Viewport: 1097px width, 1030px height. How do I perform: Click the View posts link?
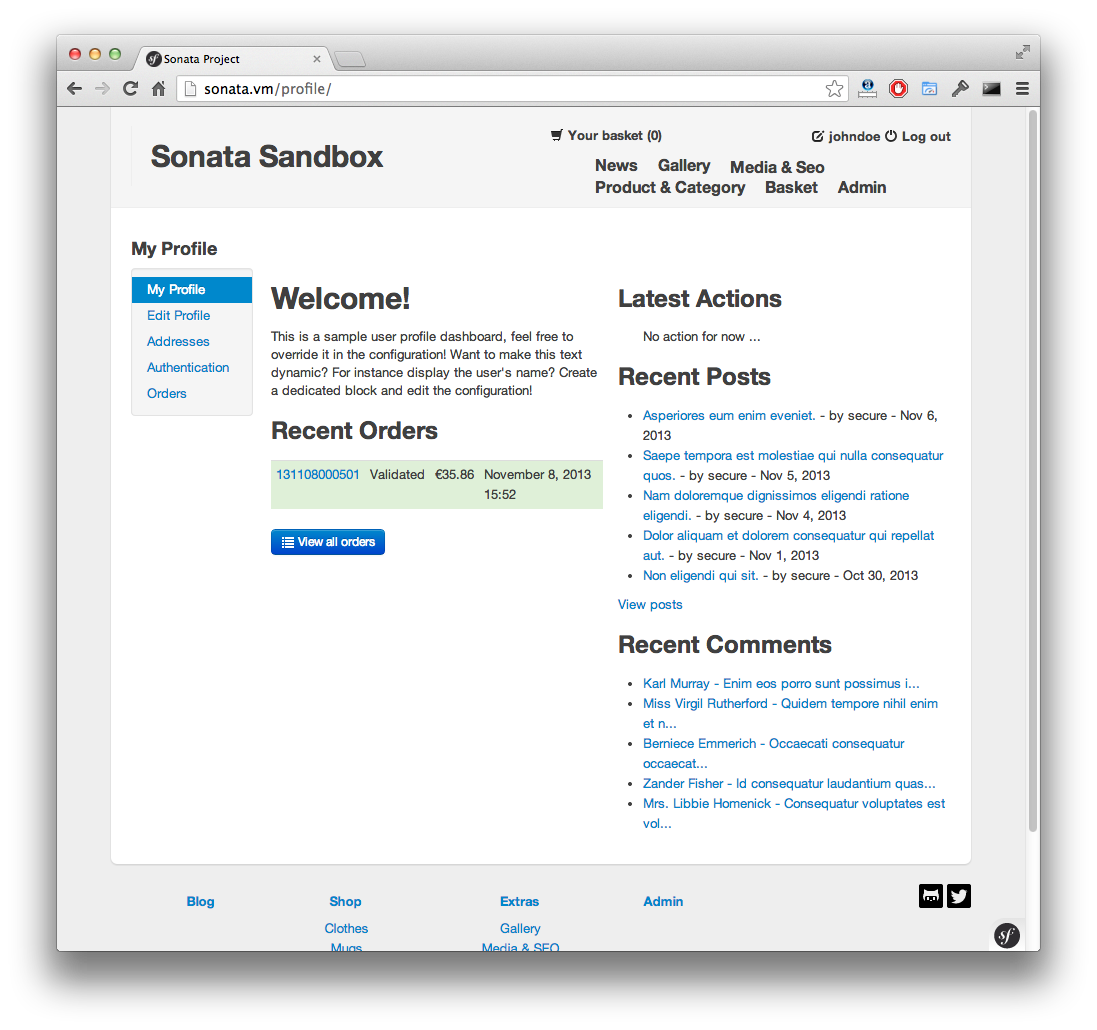(650, 605)
